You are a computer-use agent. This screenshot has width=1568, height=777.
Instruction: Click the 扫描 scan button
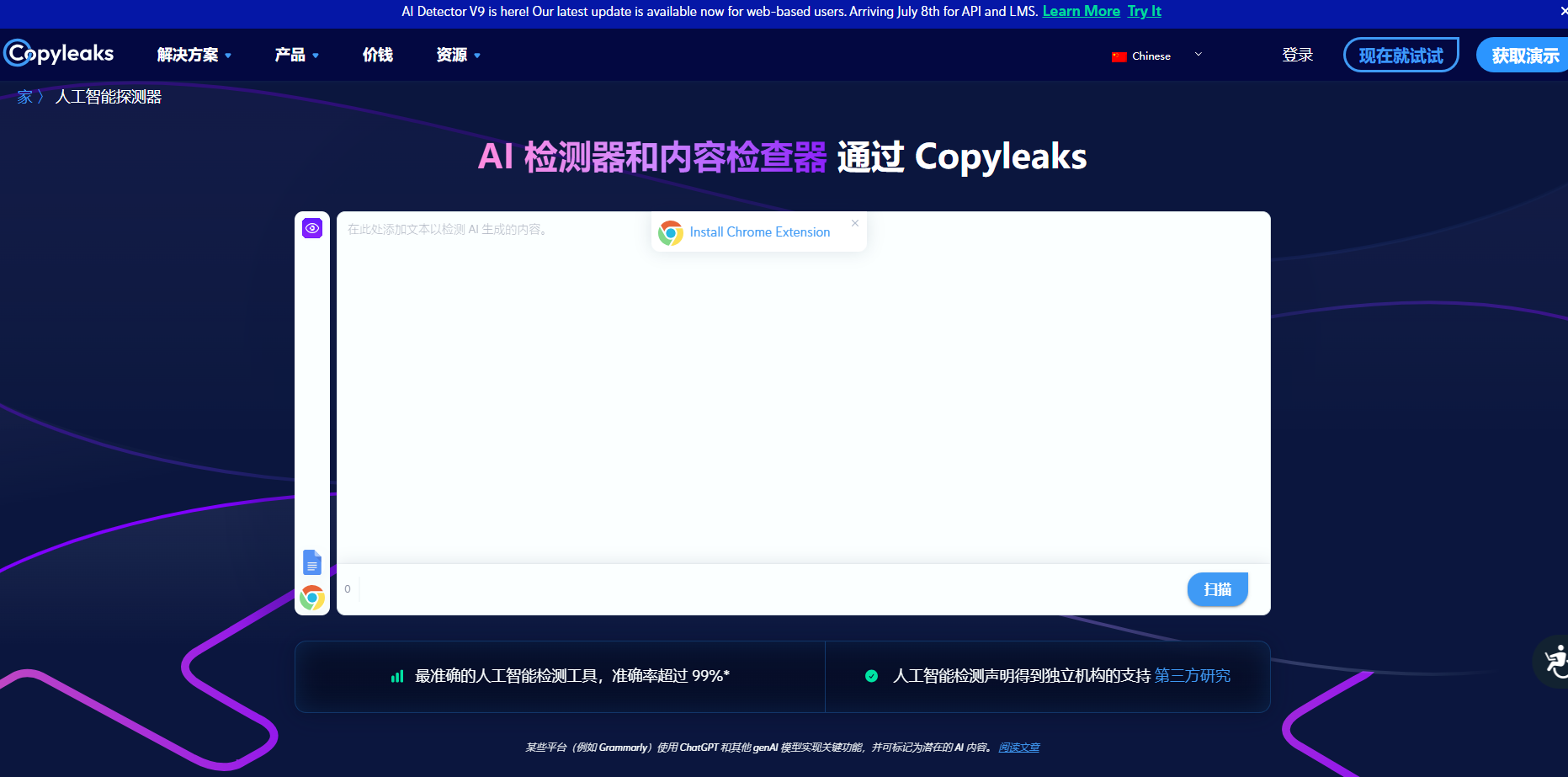[x=1218, y=589]
